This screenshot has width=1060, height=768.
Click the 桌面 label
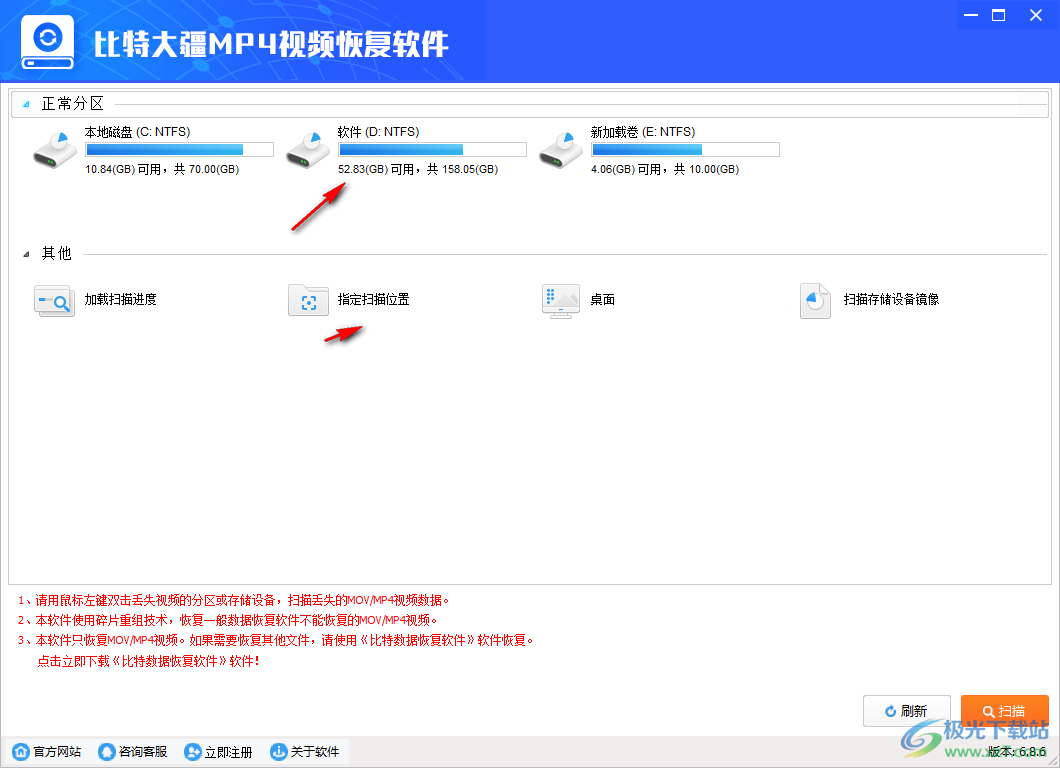[602, 299]
